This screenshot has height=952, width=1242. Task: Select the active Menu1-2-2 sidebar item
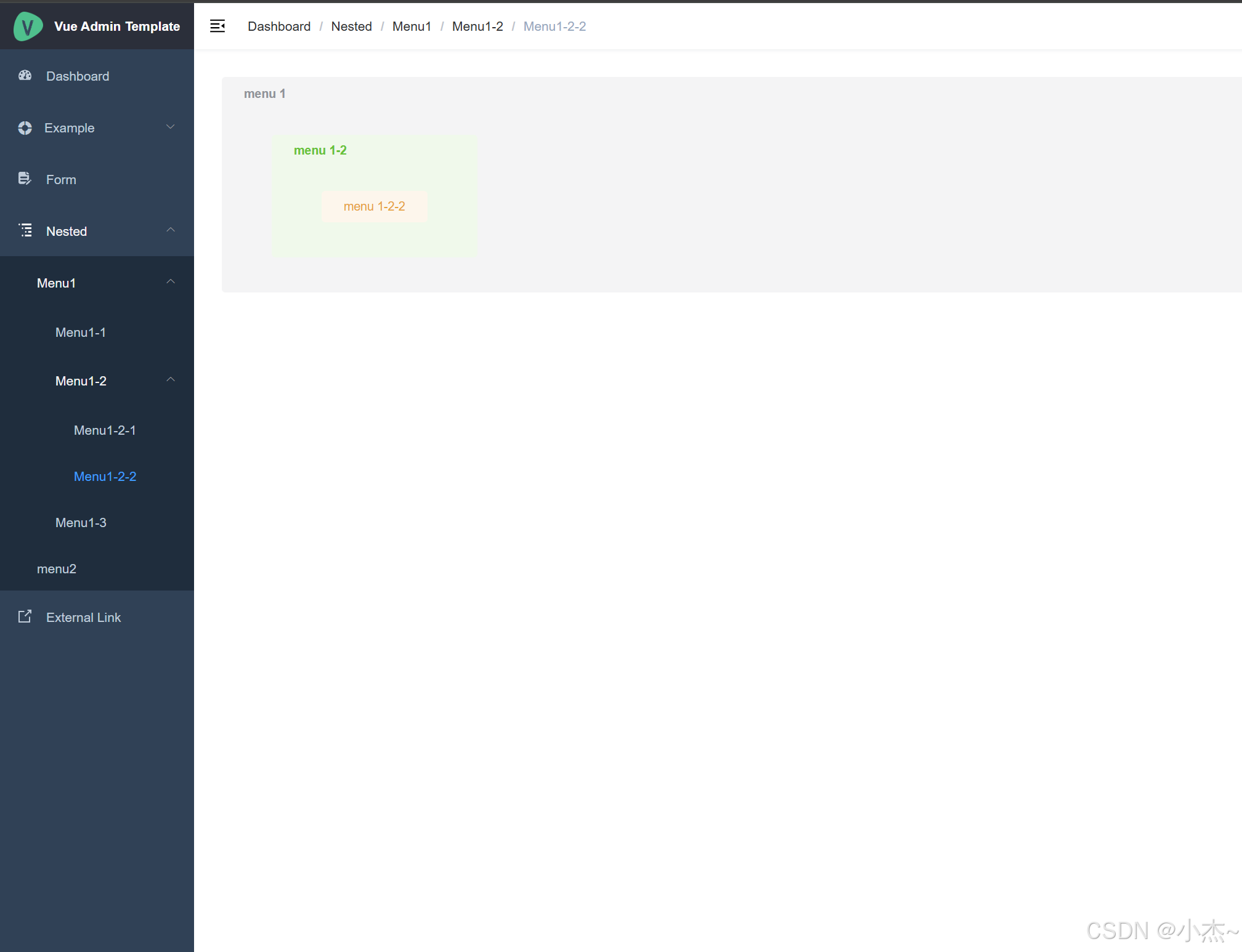[105, 477]
